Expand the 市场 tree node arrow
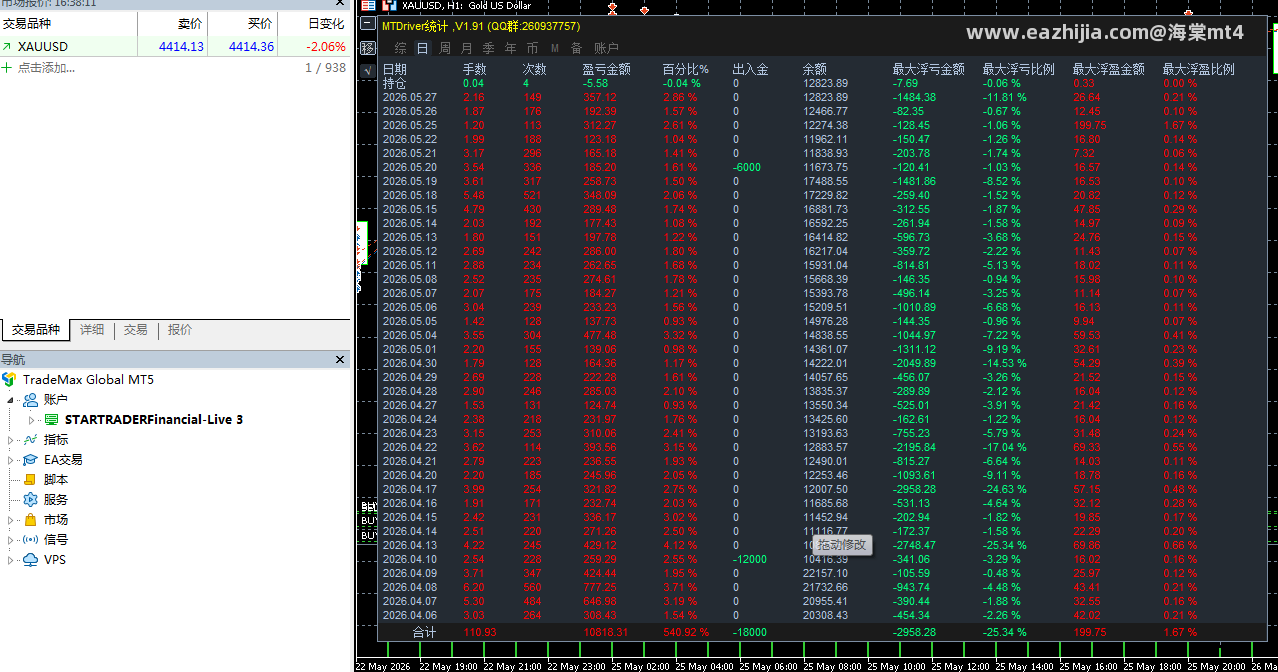 pos(11,519)
